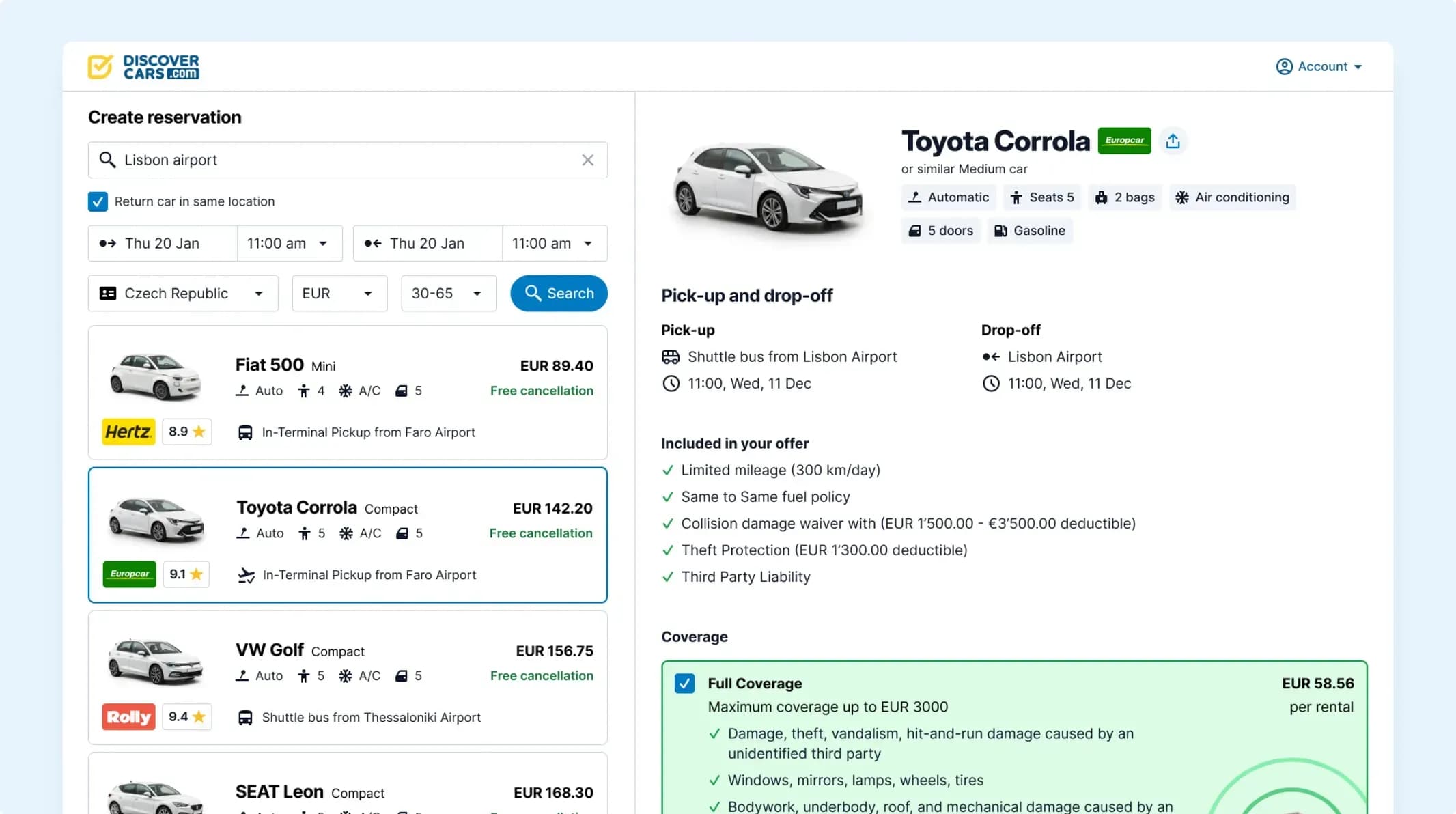Toggle Return car in same location checkbox
Screen dimensions: 1456x814
98,201
